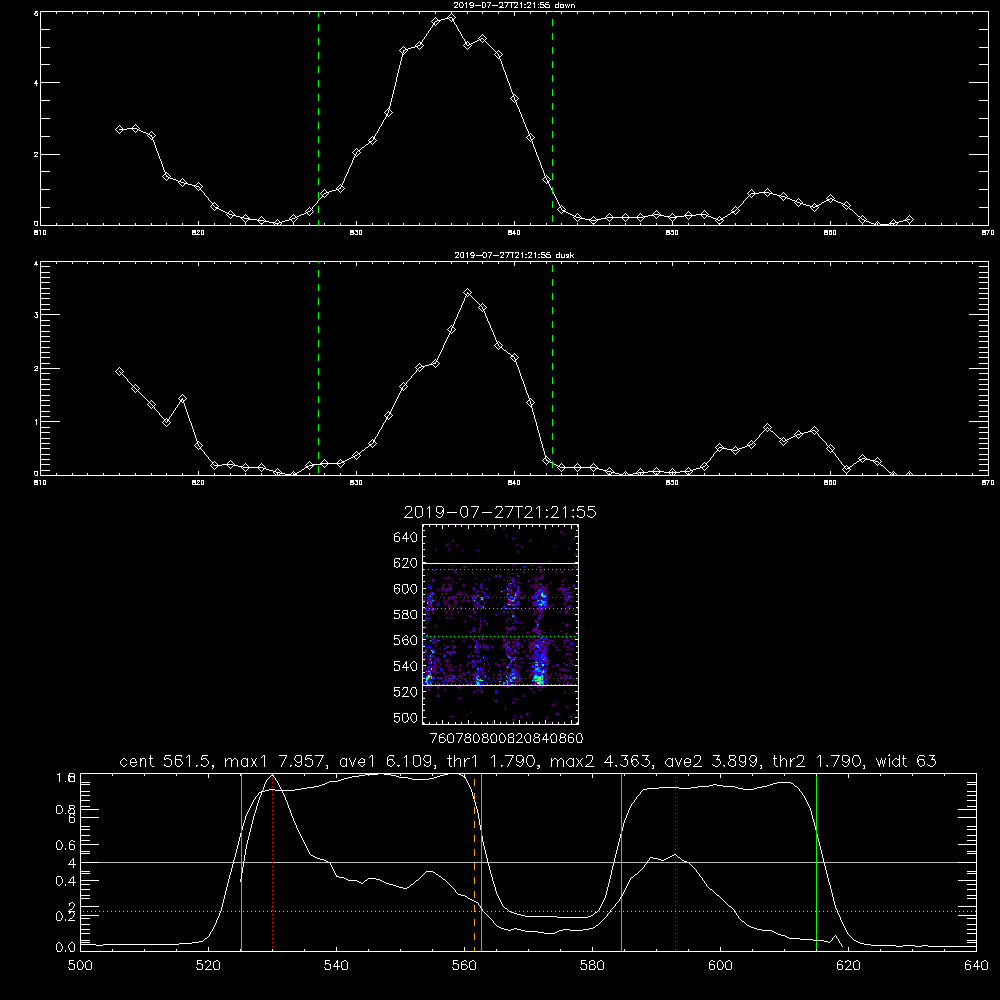The image size is (1000, 1000).
Task: Click the '560' label on bottom plot x-axis
Action: pos(464,966)
